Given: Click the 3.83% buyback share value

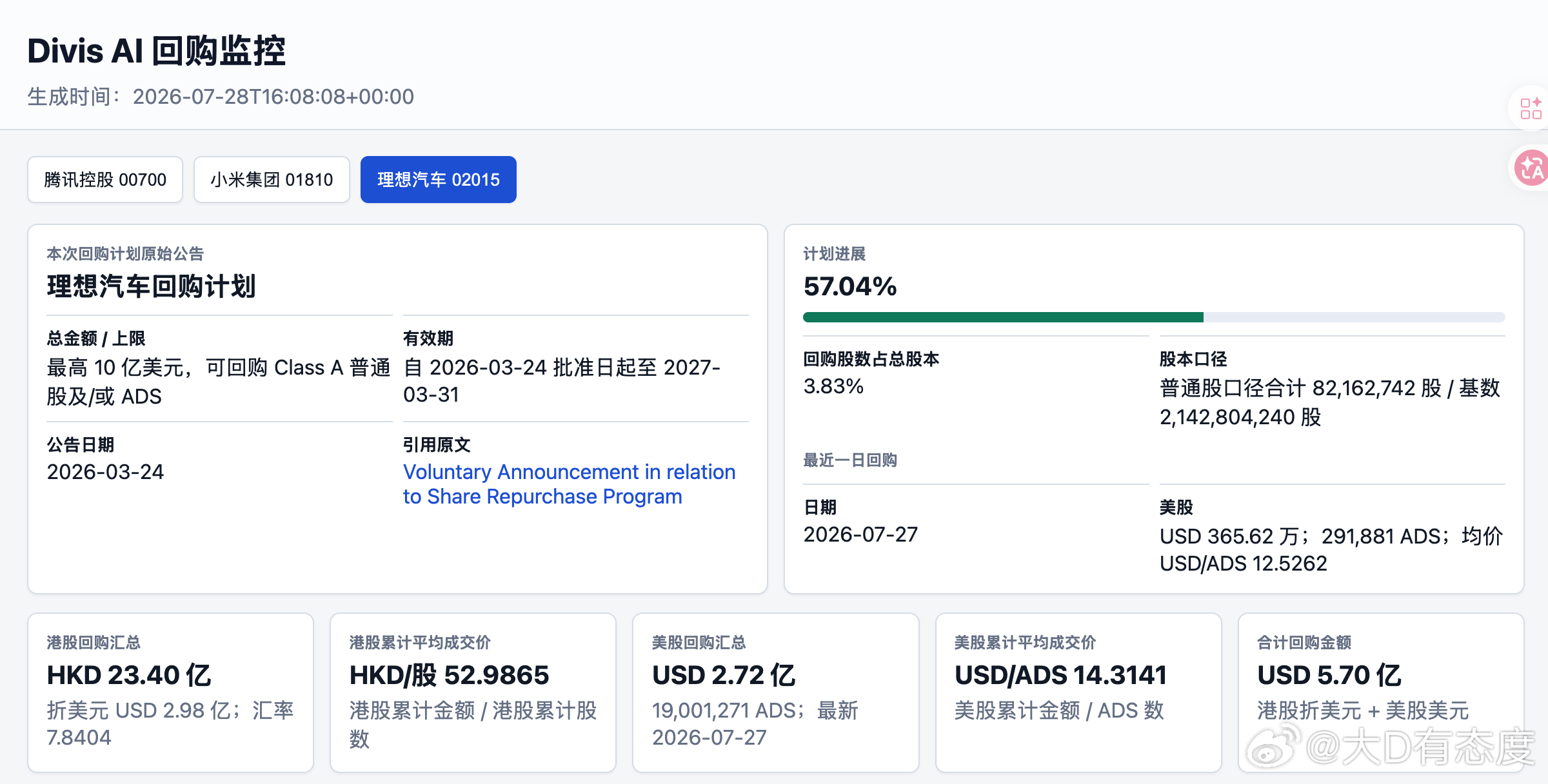Looking at the screenshot, I should (833, 386).
